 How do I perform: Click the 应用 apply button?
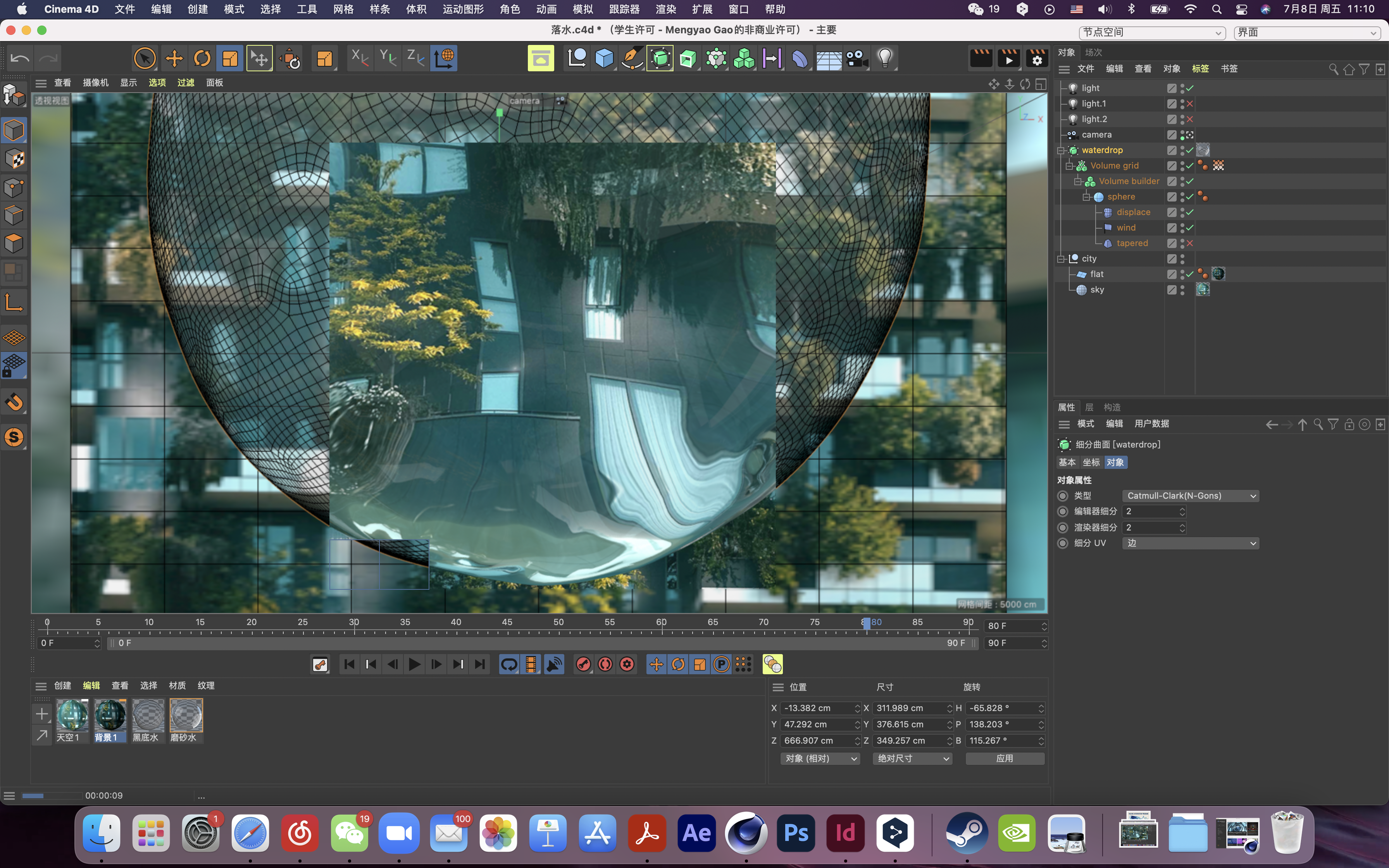tap(1005, 758)
